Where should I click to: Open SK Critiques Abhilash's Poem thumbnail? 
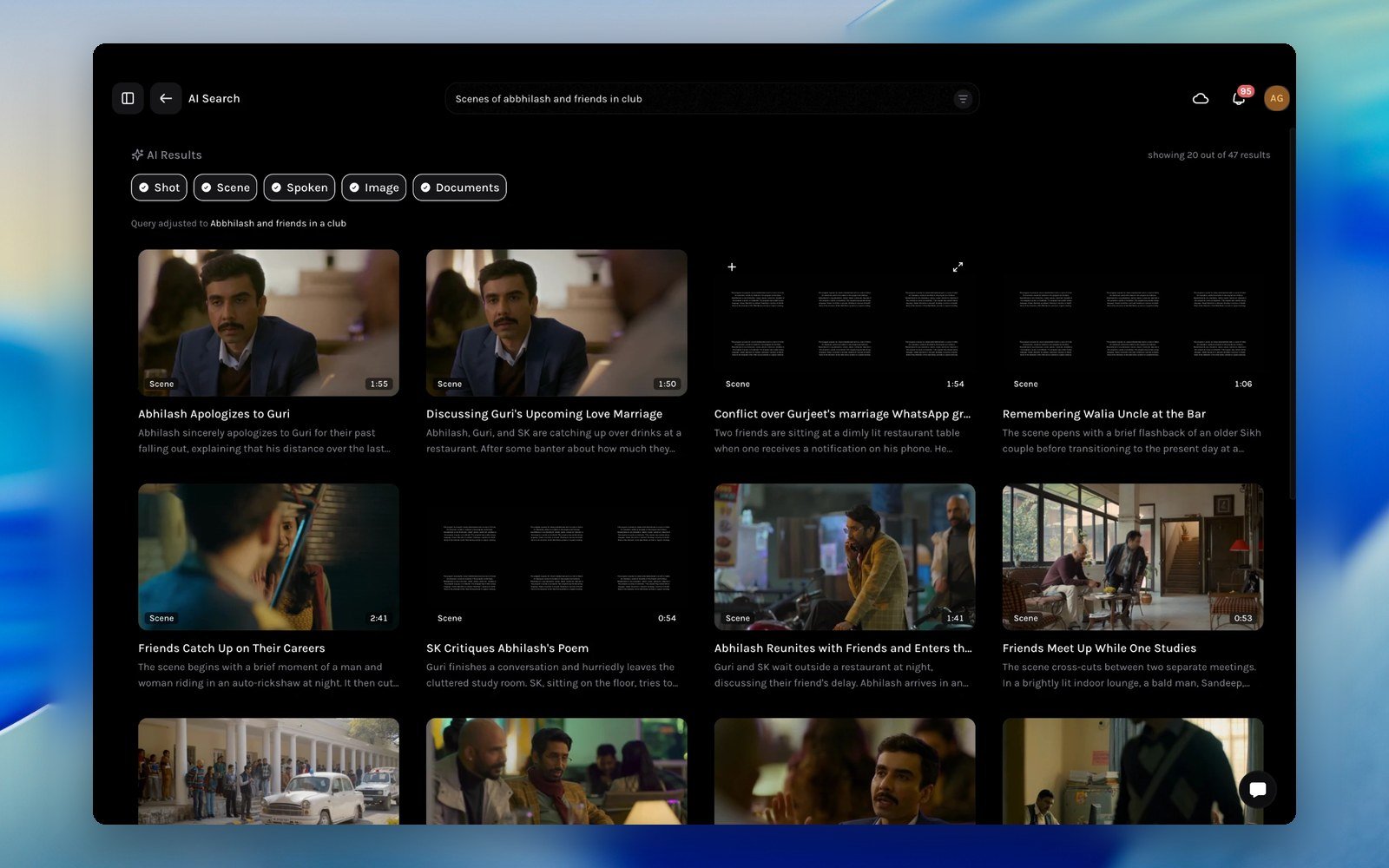click(556, 557)
